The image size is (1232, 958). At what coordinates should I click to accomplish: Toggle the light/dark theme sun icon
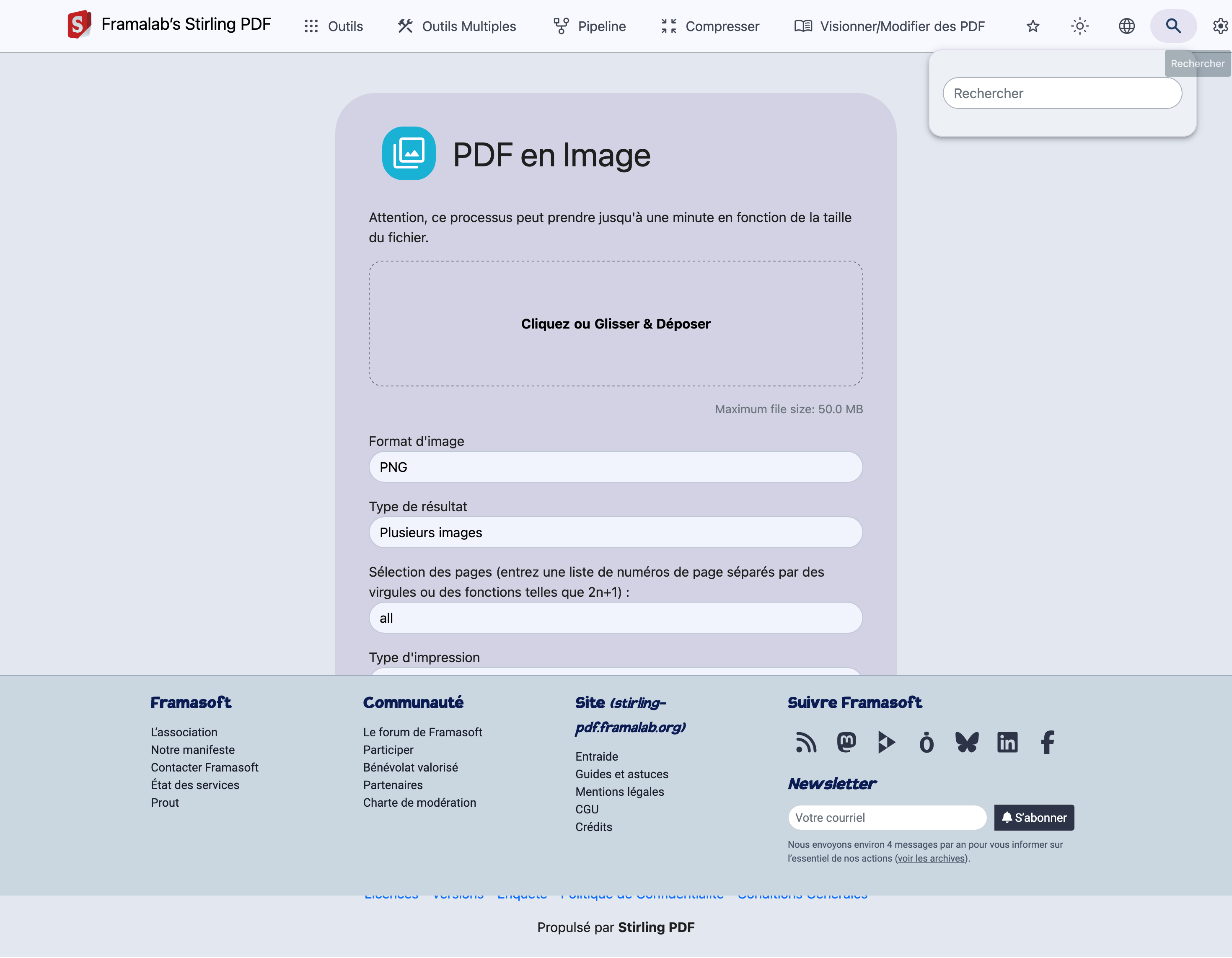pos(1080,26)
